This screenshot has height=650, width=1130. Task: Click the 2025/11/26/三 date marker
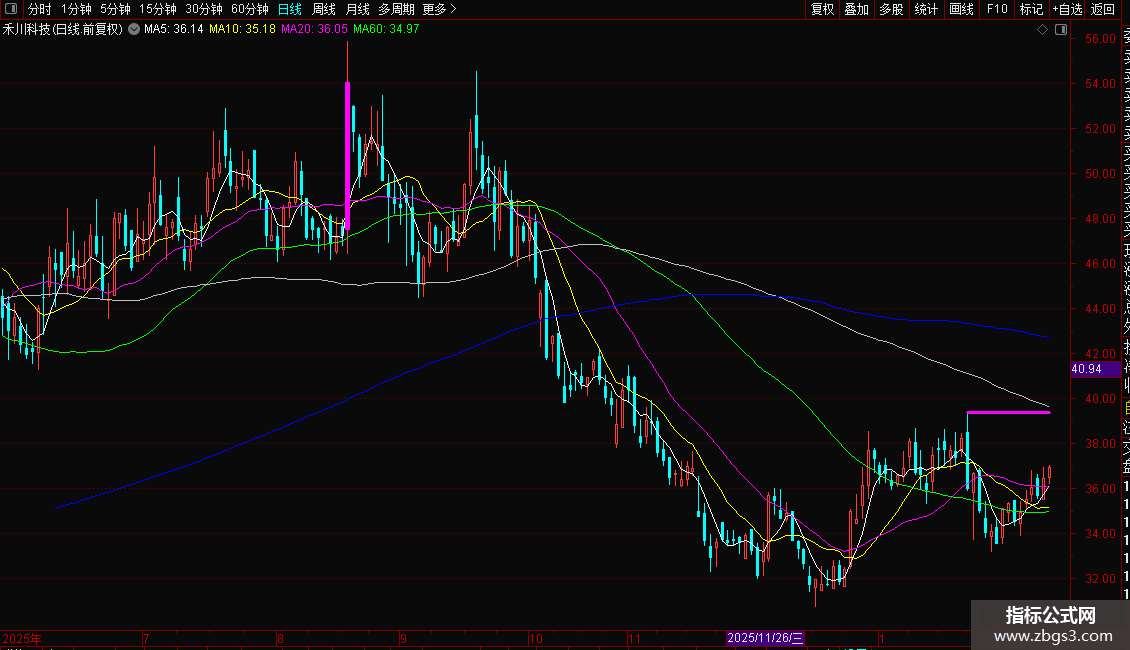[765, 638]
